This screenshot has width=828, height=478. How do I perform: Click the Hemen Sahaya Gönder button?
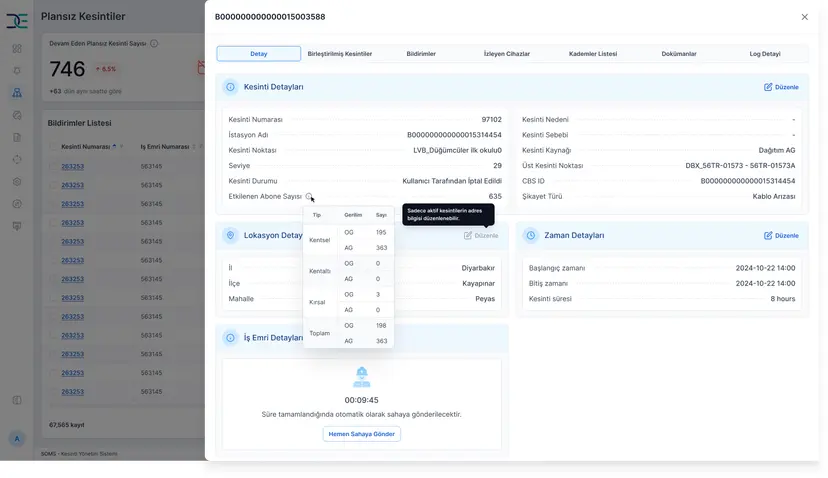pos(362,434)
